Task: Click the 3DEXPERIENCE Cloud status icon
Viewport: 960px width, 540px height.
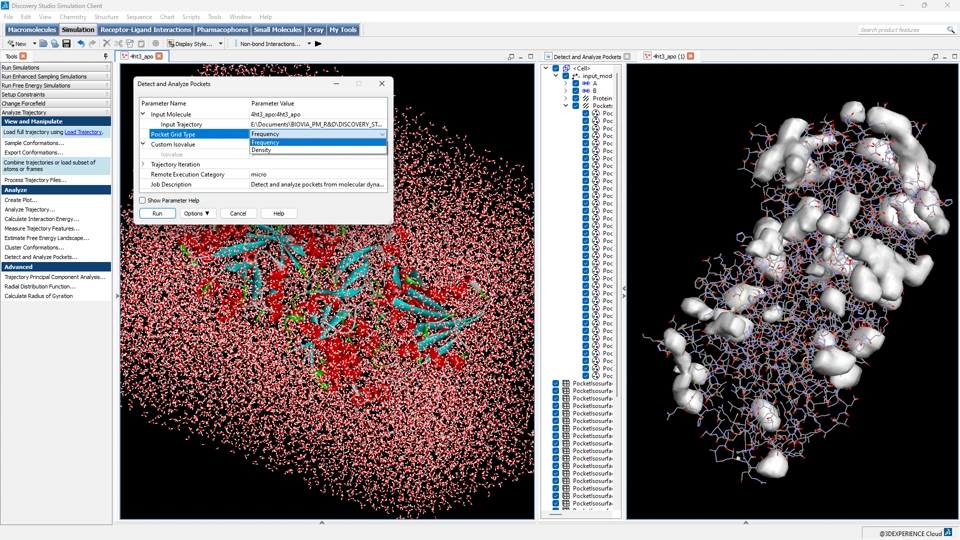Action: click(948, 533)
